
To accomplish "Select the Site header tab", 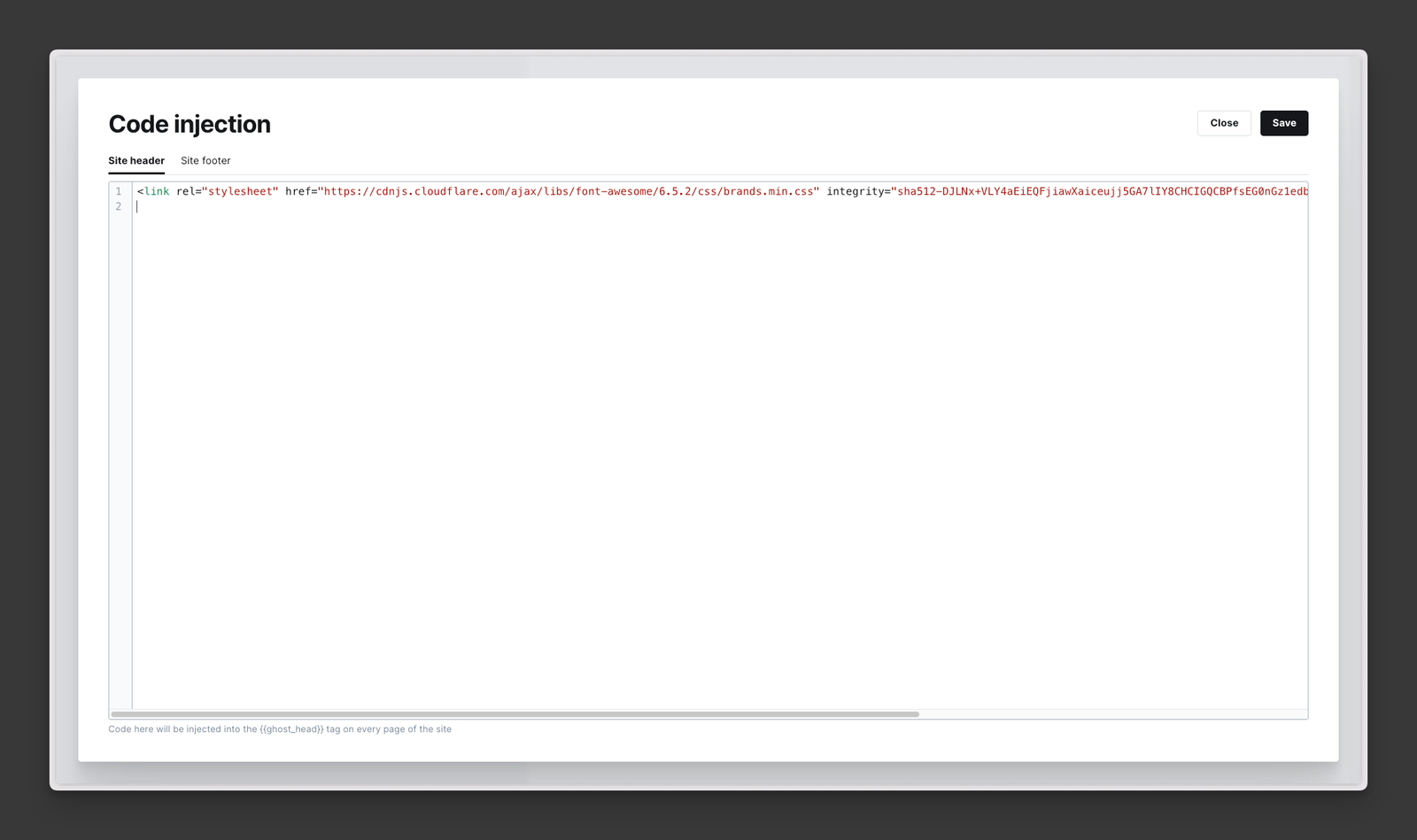I will pyautogui.click(x=136, y=161).
